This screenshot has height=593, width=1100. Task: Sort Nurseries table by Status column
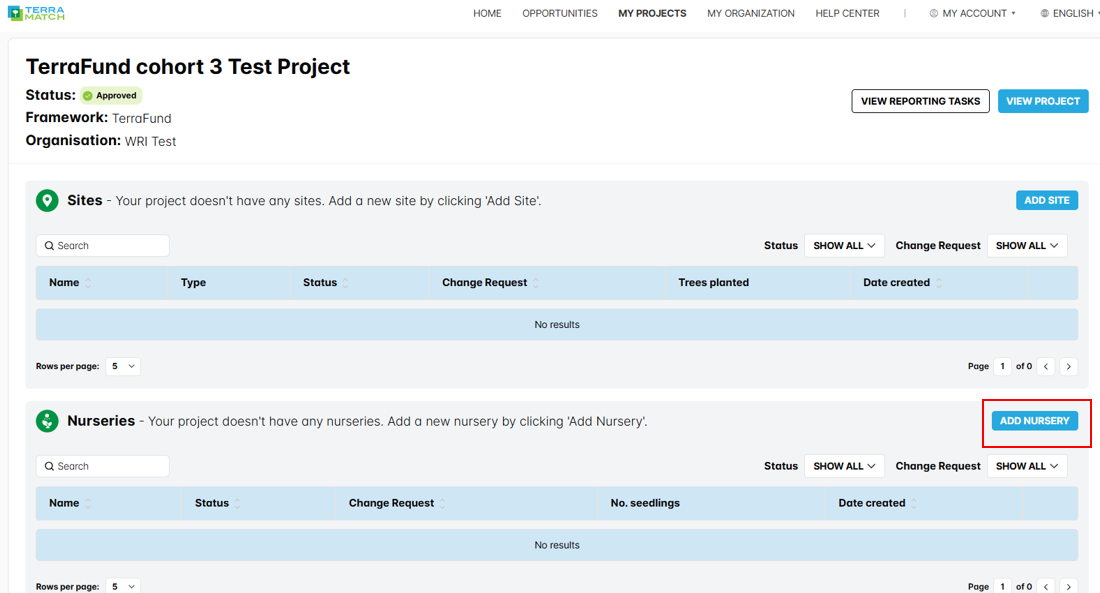coord(237,503)
